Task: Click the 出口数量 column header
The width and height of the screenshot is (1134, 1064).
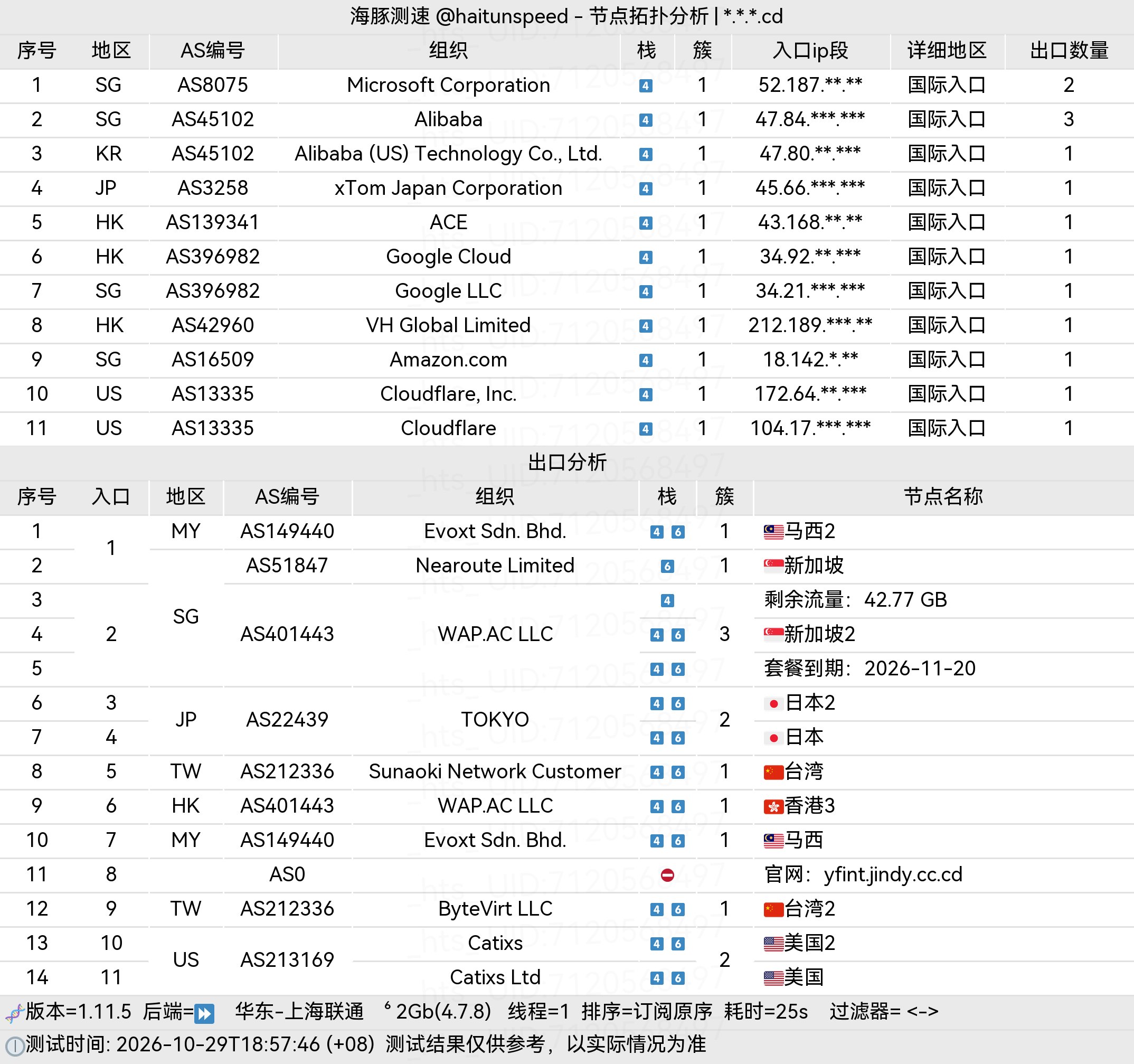Action: [1069, 51]
